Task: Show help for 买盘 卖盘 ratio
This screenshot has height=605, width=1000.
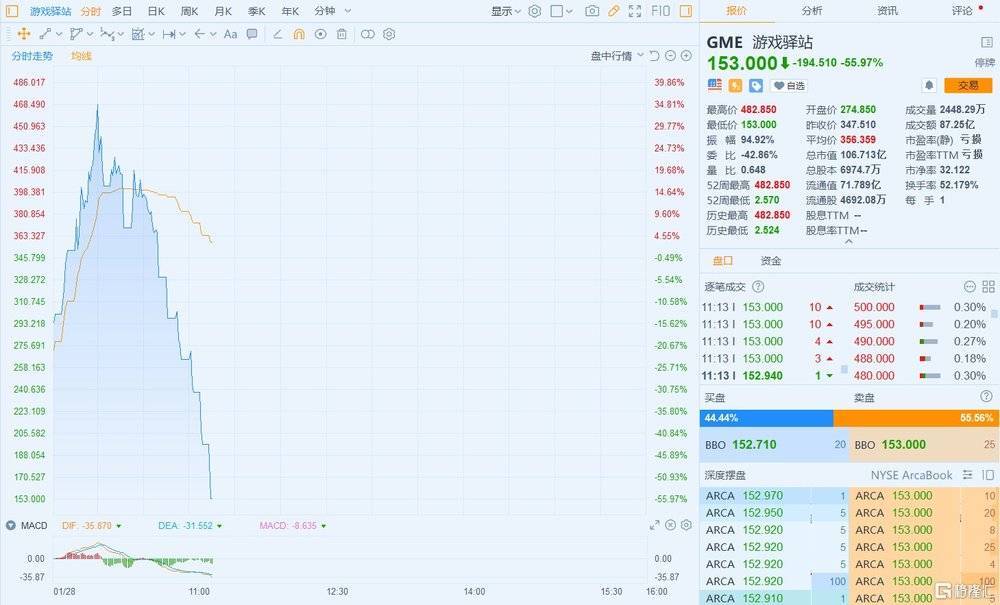Action: tap(986, 397)
